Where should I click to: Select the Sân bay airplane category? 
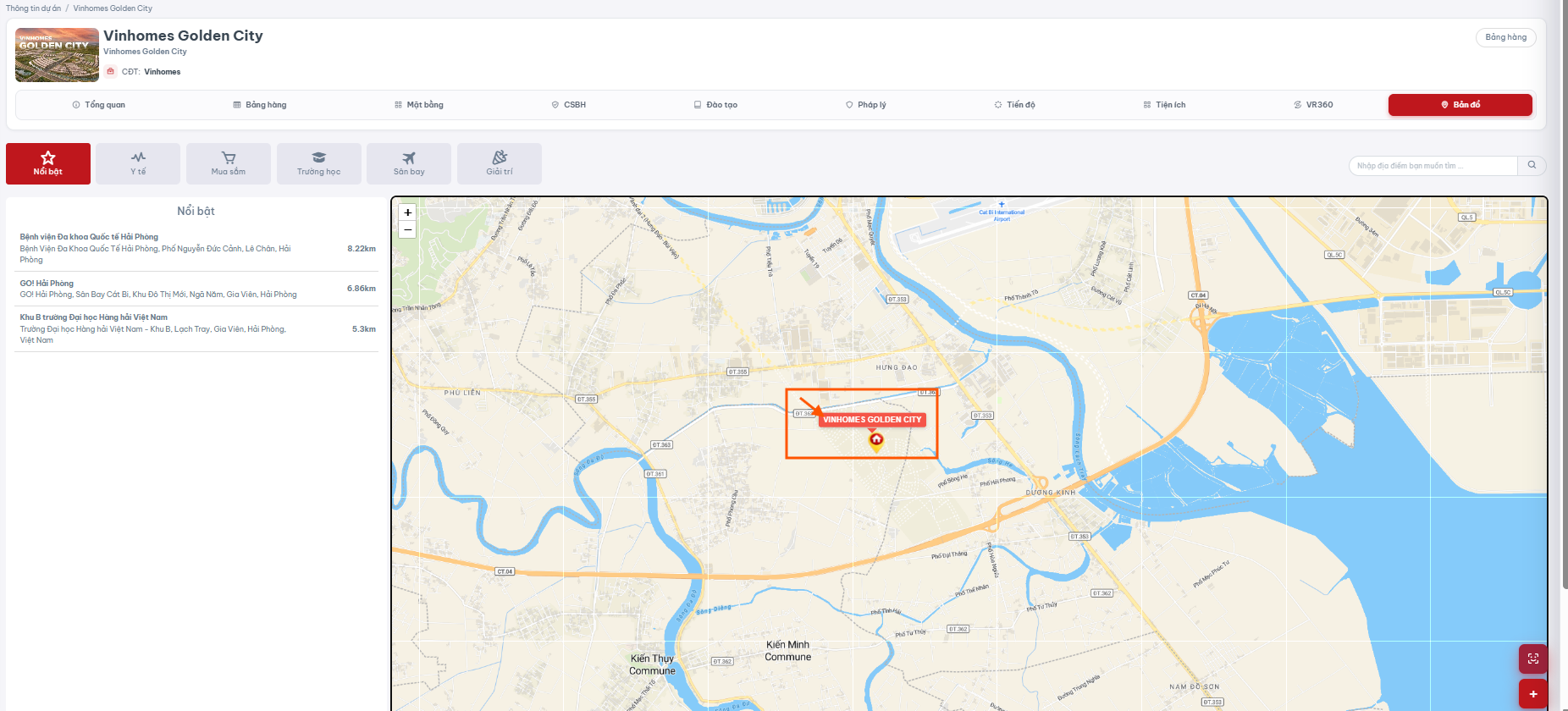coord(409,163)
